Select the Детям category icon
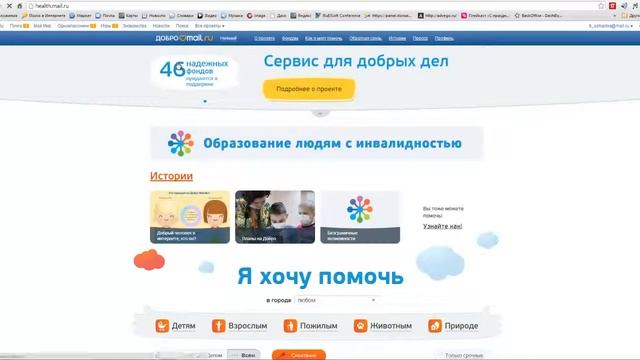 (x=162, y=326)
